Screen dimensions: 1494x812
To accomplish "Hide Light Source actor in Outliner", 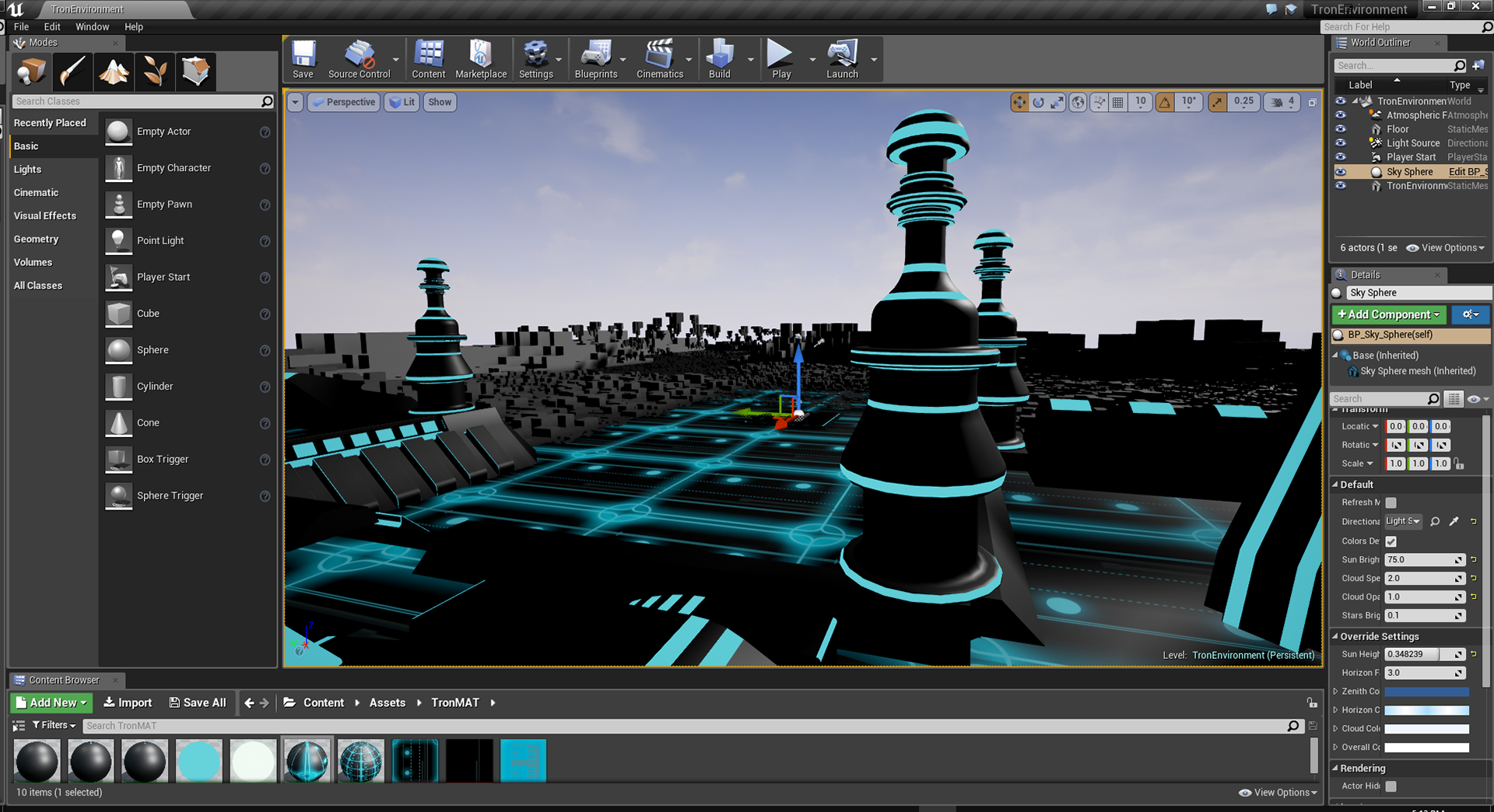I will click(1340, 143).
